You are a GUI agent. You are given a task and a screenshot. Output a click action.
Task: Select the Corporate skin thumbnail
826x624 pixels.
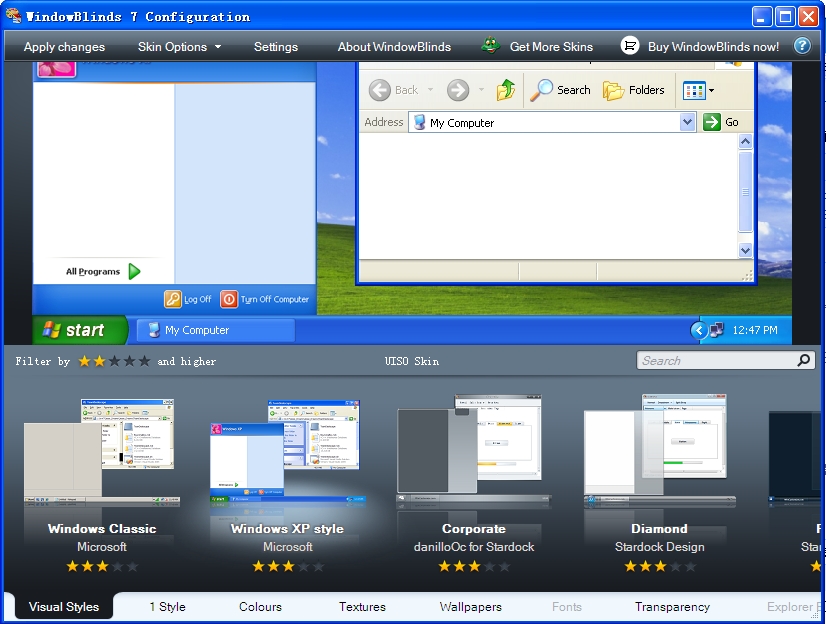click(x=472, y=450)
